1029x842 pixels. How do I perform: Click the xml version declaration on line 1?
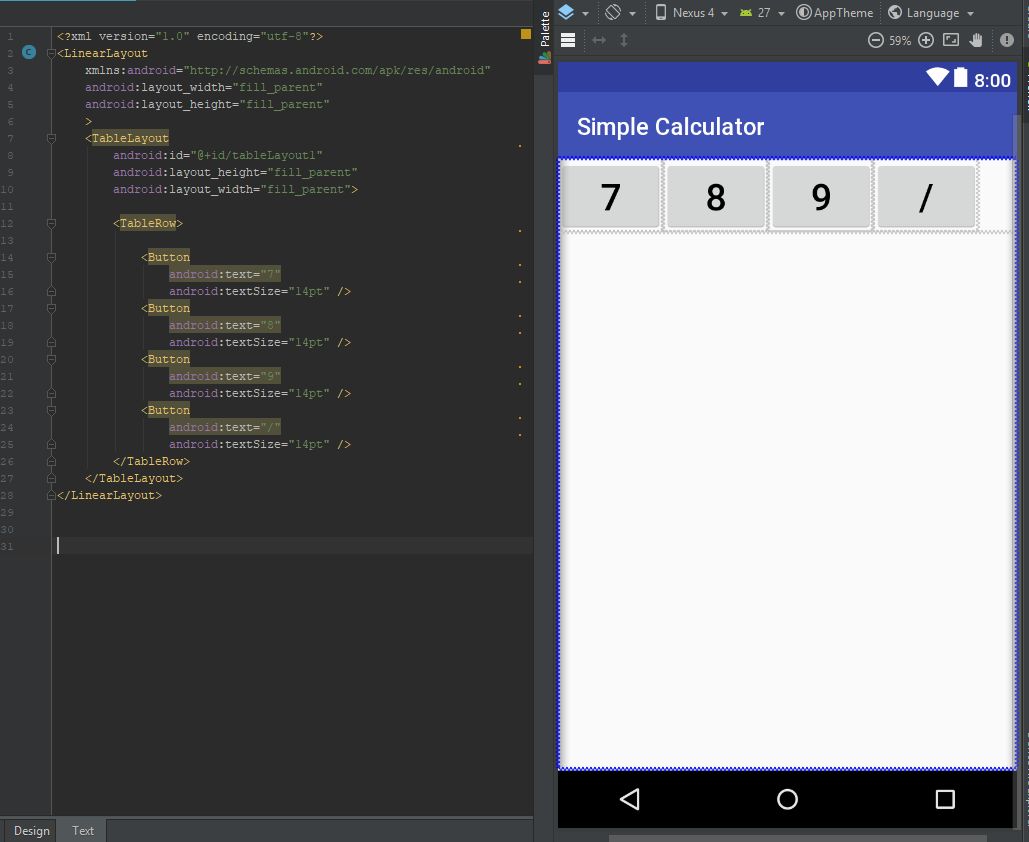coord(190,36)
